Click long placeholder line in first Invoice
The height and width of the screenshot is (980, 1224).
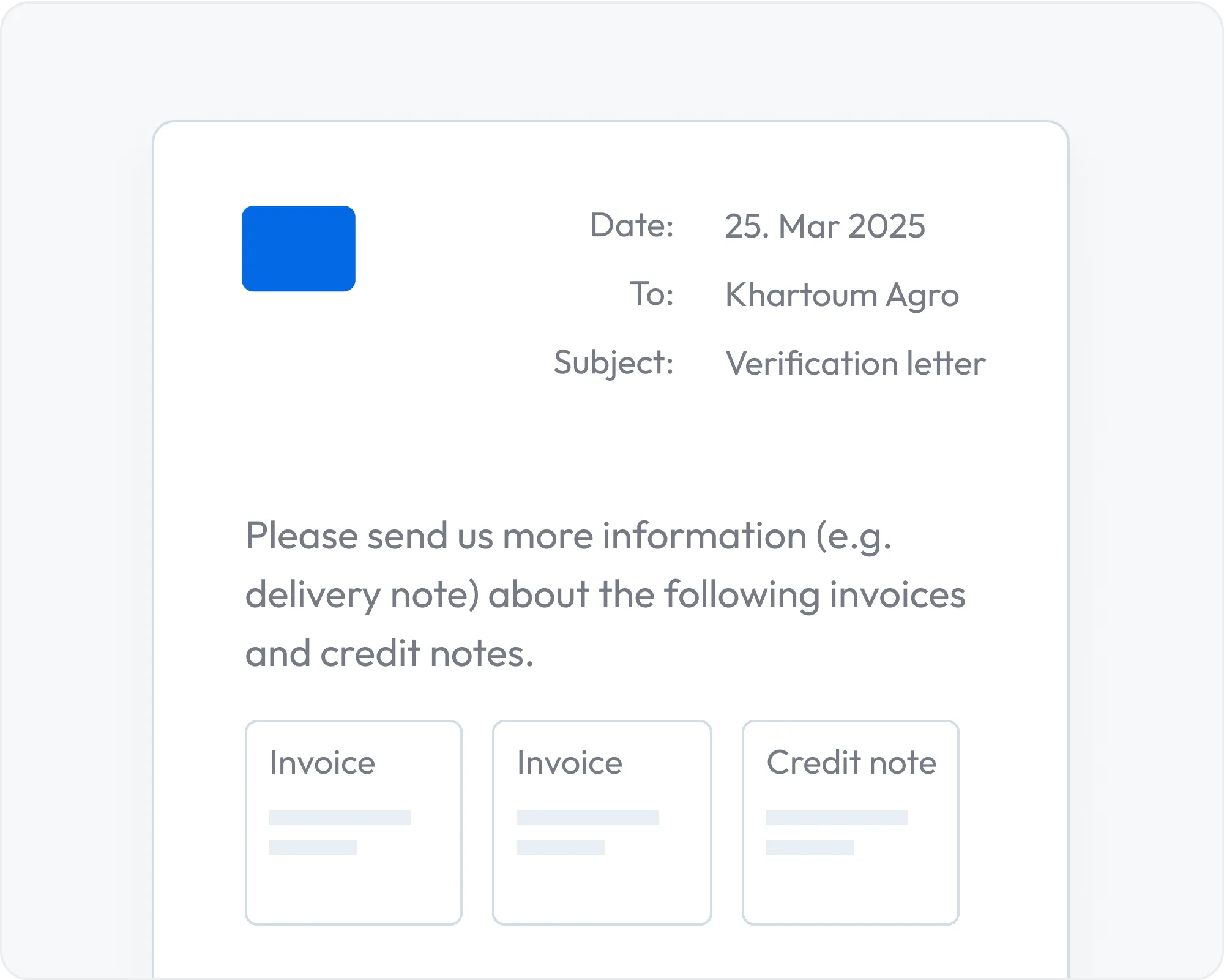pyautogui.click(x=340, y=818)
